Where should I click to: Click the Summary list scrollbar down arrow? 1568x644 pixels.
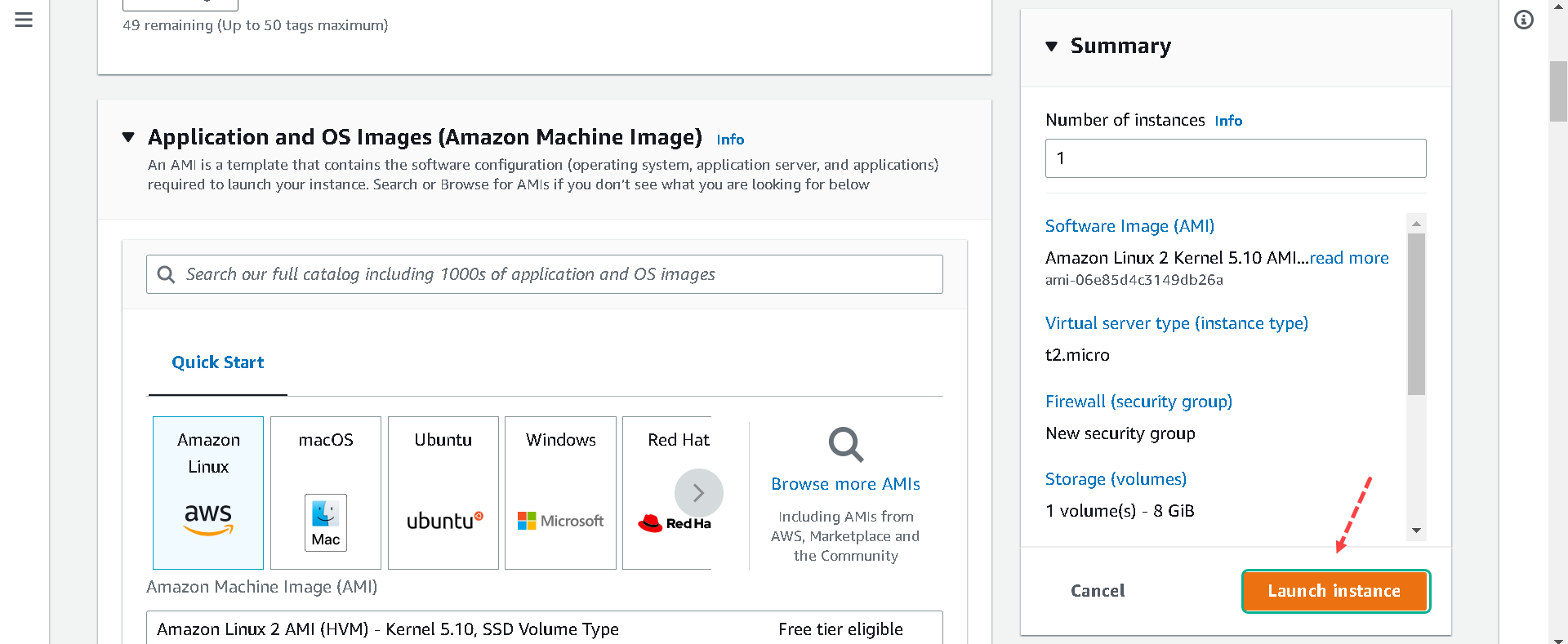click(x=1416, y=531)
